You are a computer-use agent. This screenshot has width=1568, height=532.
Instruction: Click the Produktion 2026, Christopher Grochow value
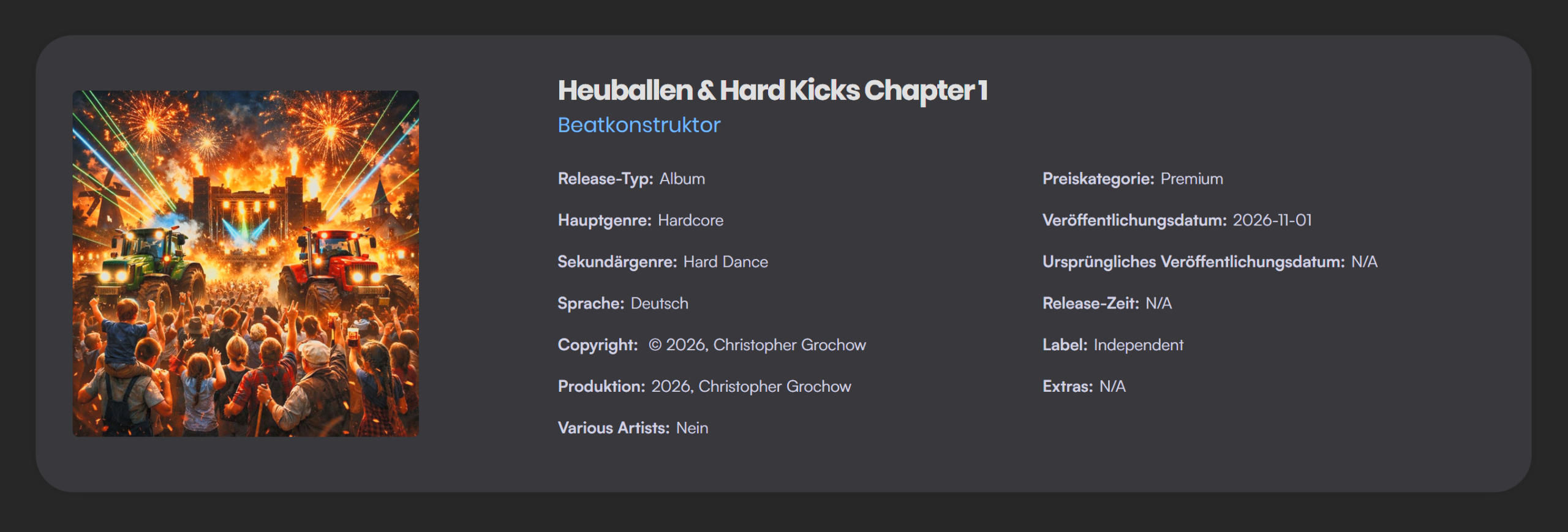pos(751,387)
